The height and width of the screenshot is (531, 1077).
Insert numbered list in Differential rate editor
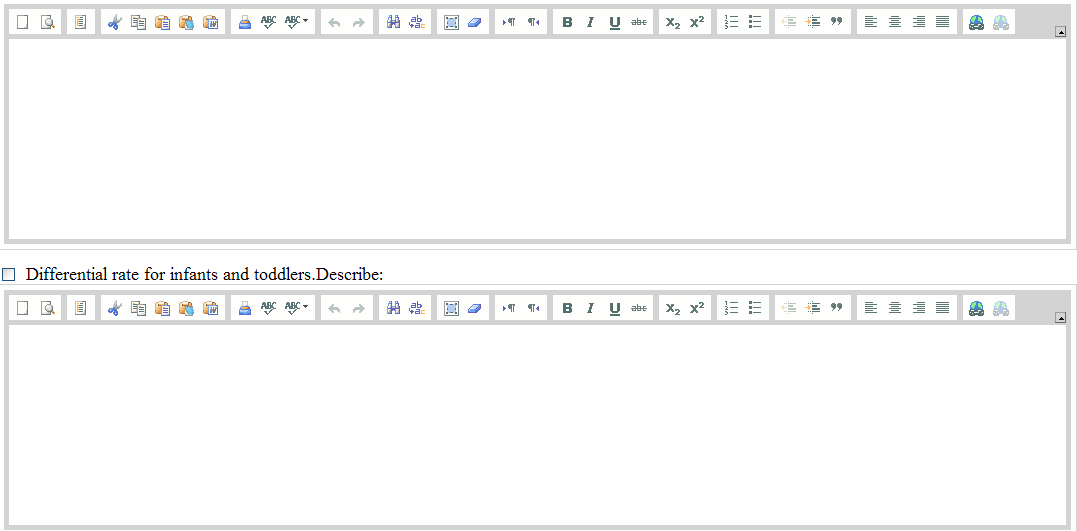731,308
